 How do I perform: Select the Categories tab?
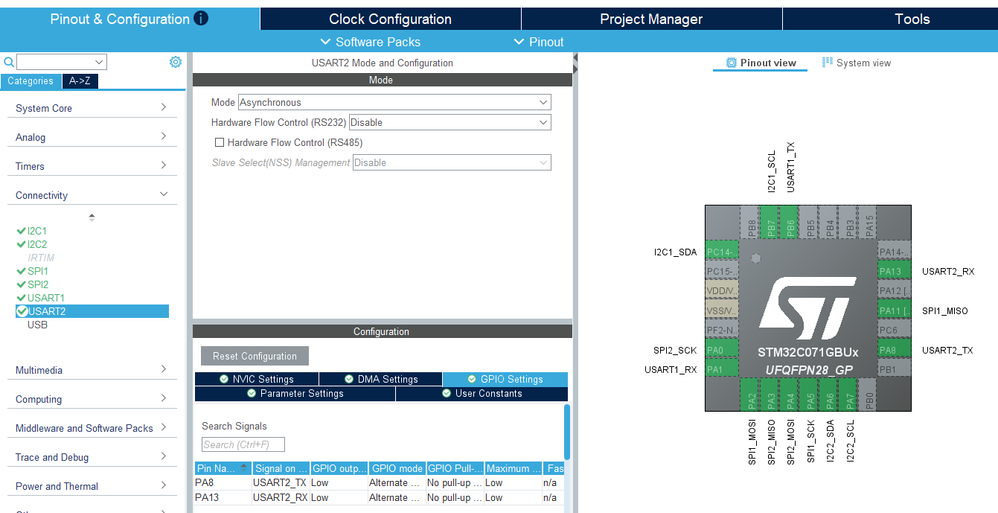(31, 81)
